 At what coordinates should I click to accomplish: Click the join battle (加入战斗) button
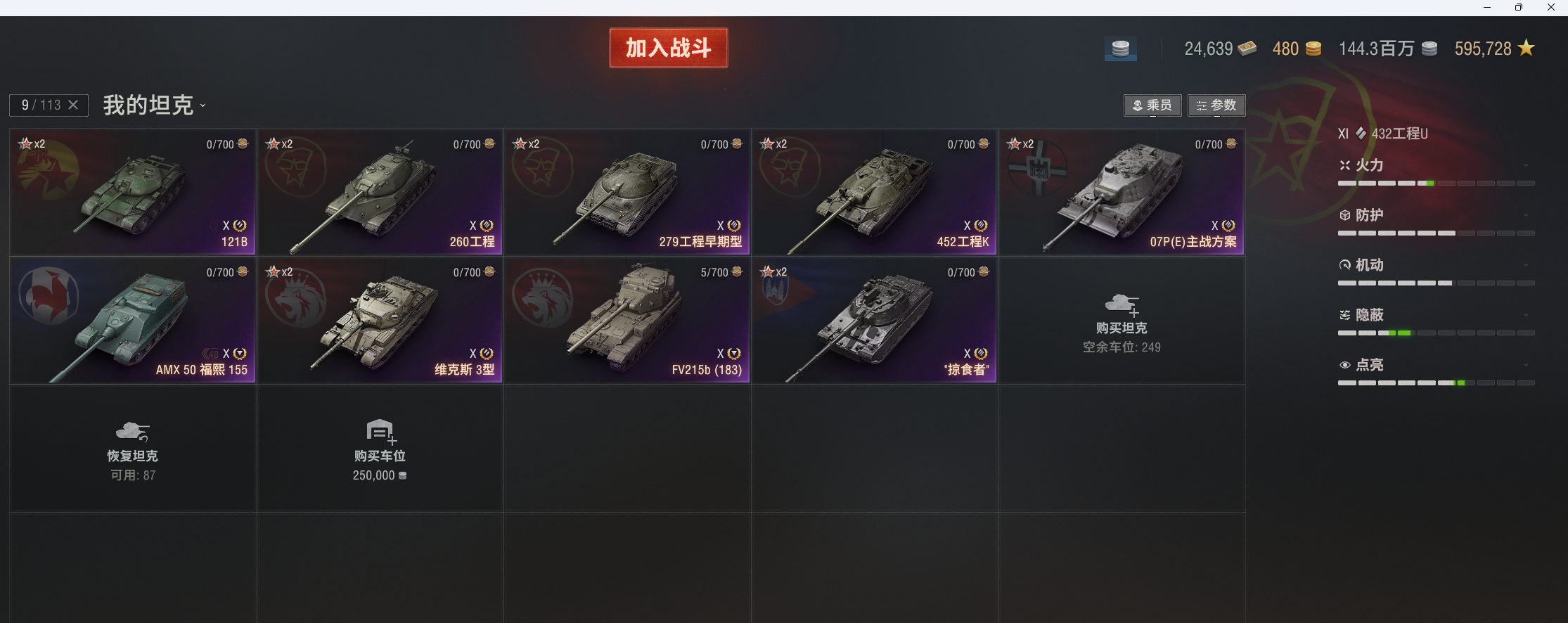[x=669, y=48]
